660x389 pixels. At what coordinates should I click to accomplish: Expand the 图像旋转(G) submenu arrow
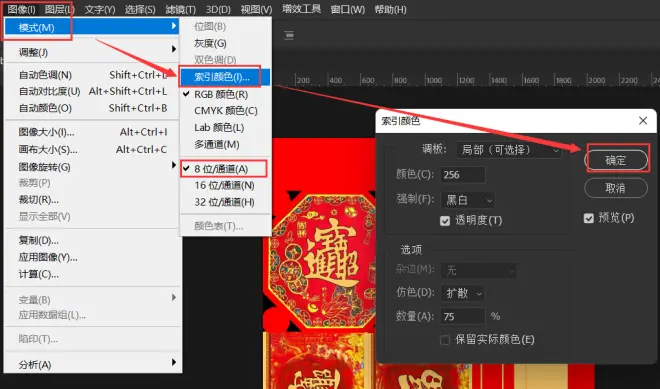[174, 165]
